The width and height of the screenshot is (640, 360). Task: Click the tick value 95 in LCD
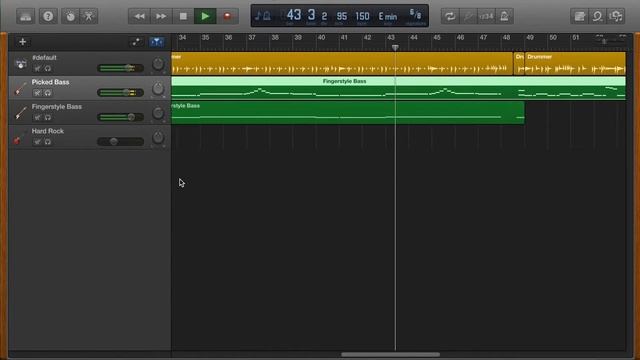click(x=341, y=16)
